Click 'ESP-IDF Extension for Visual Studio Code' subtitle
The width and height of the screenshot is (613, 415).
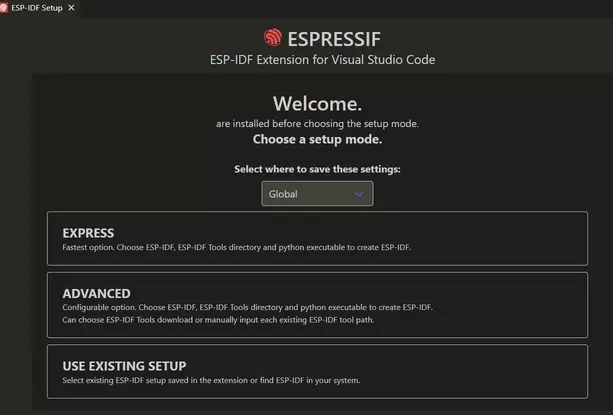(x=322, y=60)
